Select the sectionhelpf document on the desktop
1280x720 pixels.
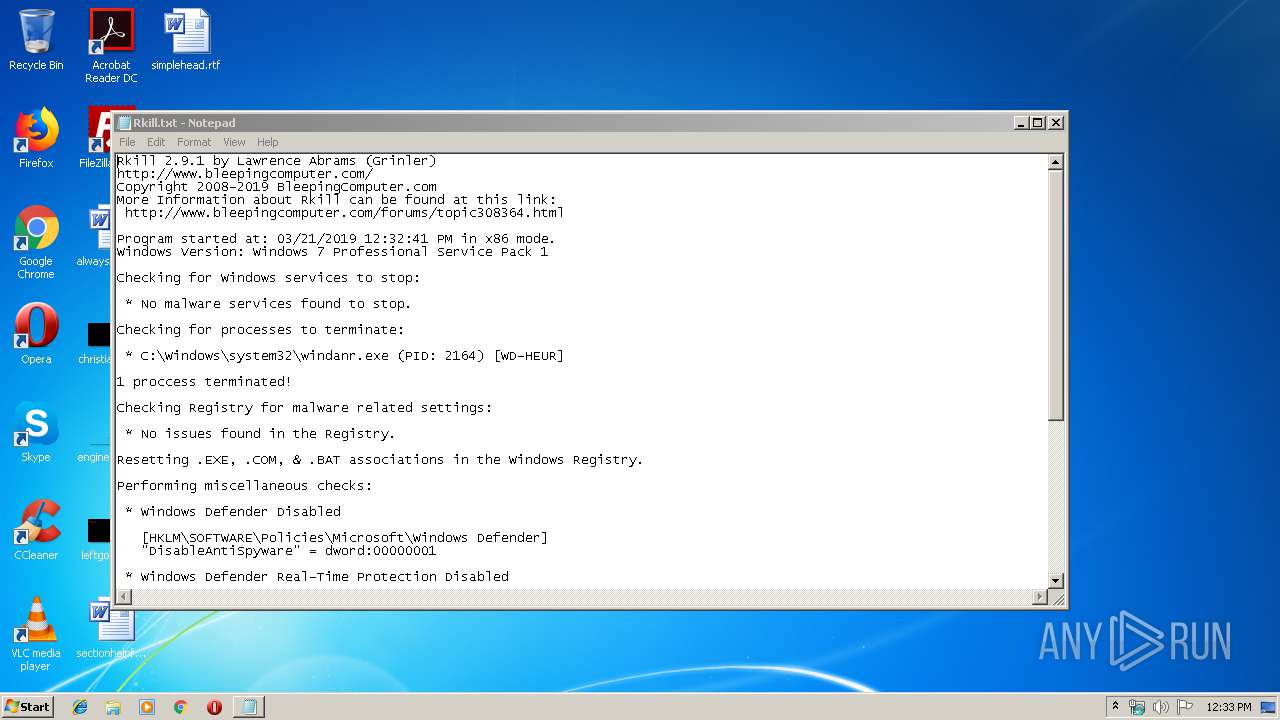pyautogui.click(x=111, y=628)
